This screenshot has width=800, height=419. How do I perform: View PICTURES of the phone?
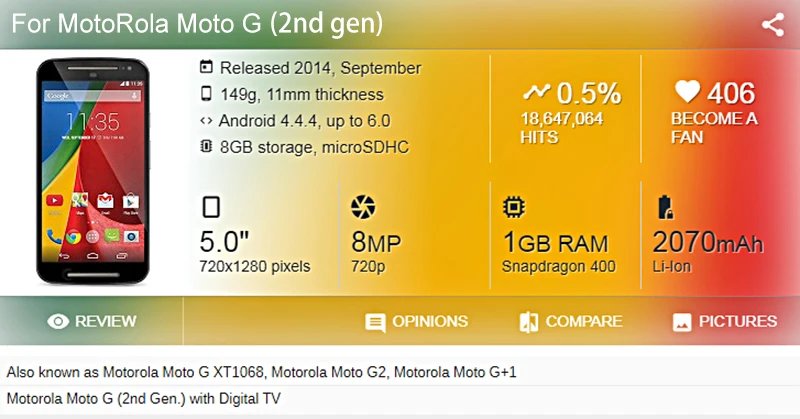click(737, 322)
